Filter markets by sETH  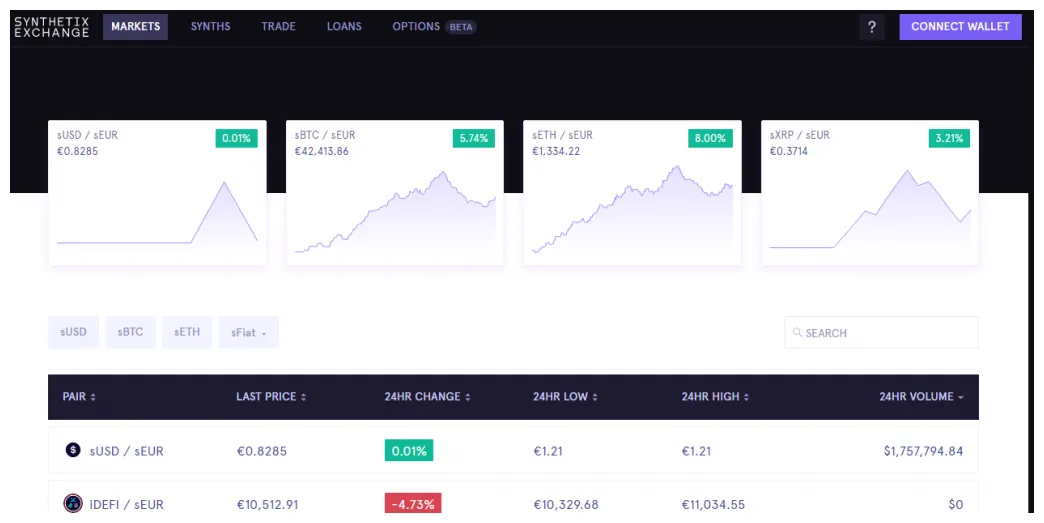[187, 332]
